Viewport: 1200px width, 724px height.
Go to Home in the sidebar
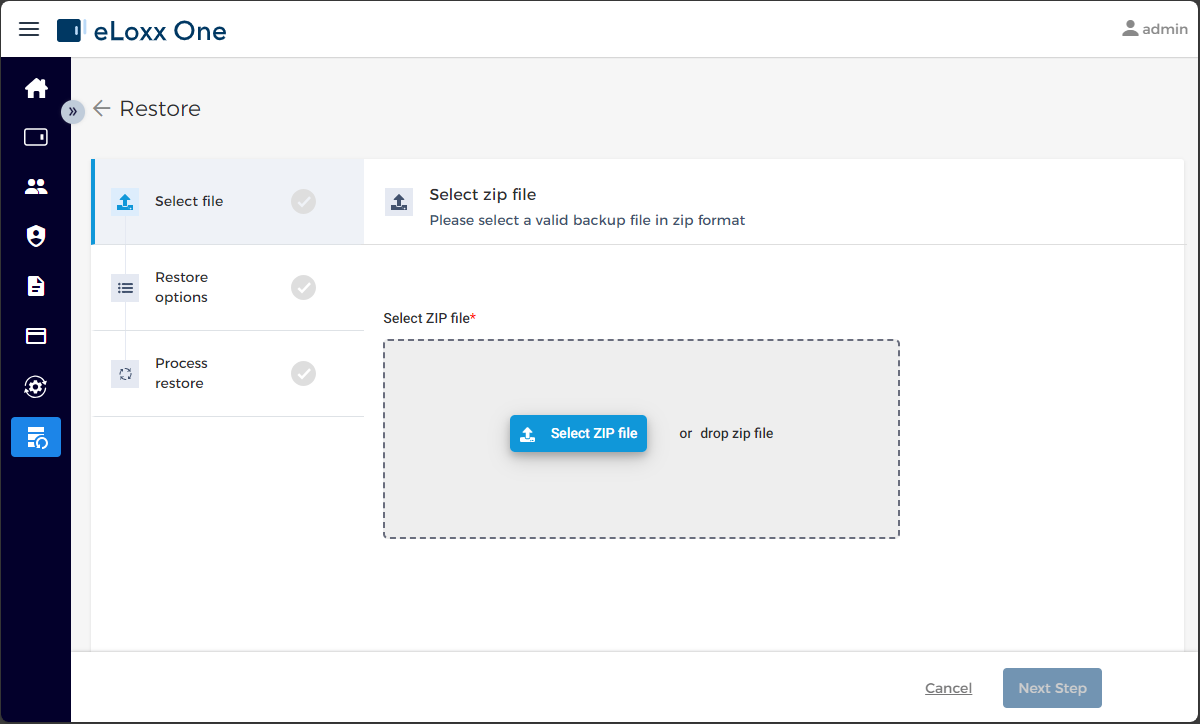pos(36,88)
